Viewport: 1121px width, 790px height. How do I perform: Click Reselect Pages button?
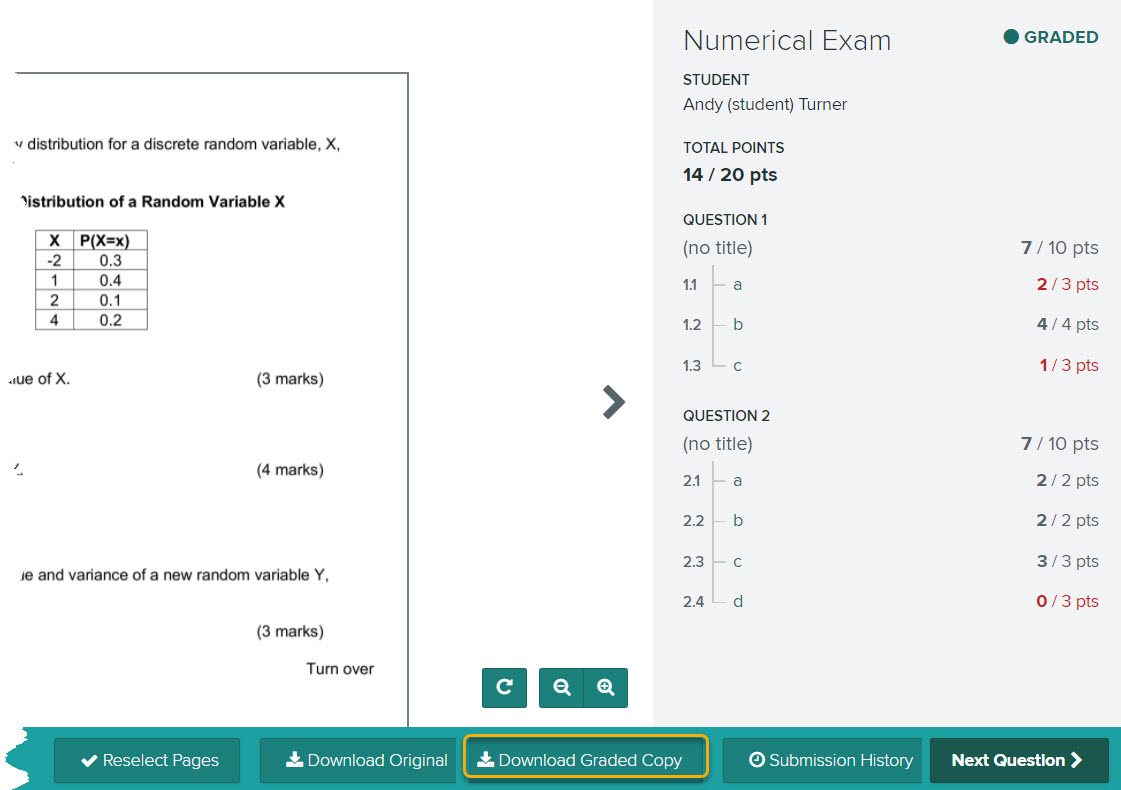tap(148, 760)
